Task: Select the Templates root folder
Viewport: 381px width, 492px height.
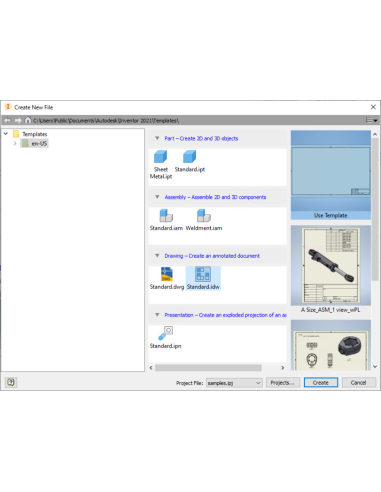Action: tap(30, 134)
